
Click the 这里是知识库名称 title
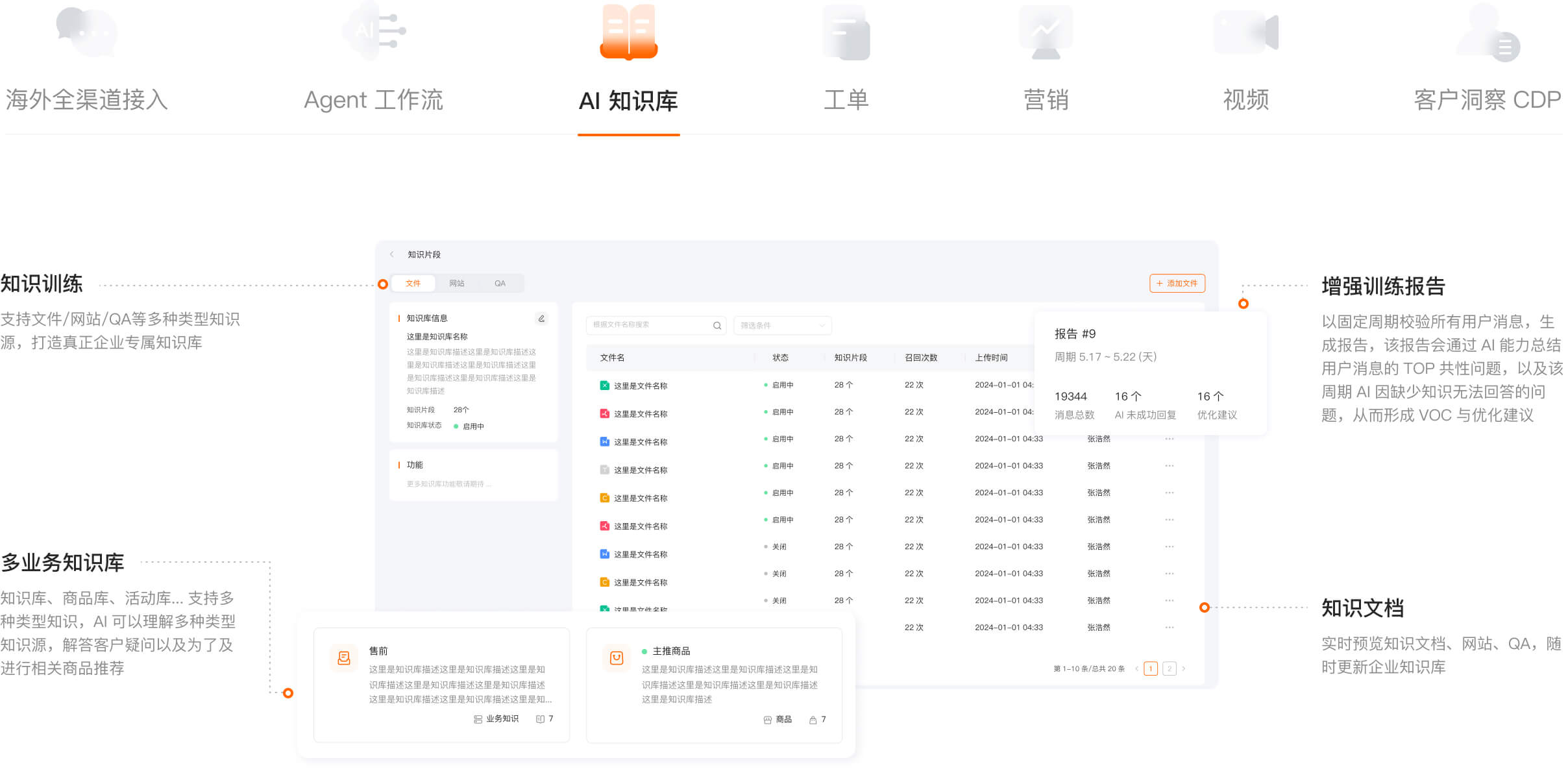pyautogui.click(x=437, y=337)
